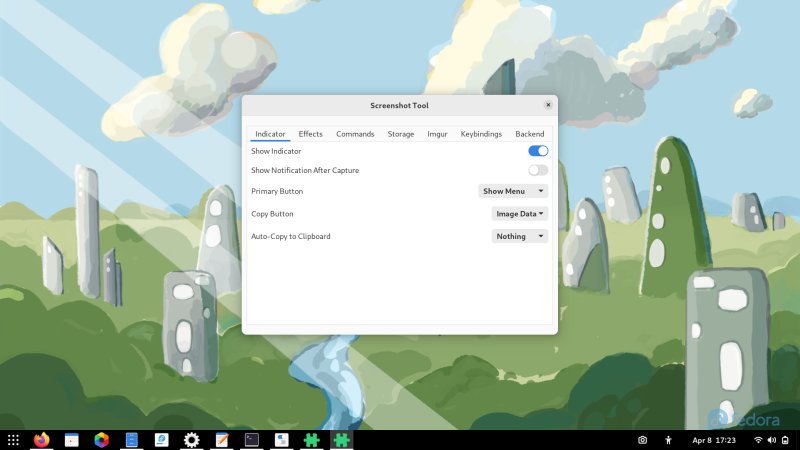Viewport: 800px width, 450px height.
Task: Open the text editor notepad-with-pencil icon
Action: pyautogui.click(x=221, y=440)
